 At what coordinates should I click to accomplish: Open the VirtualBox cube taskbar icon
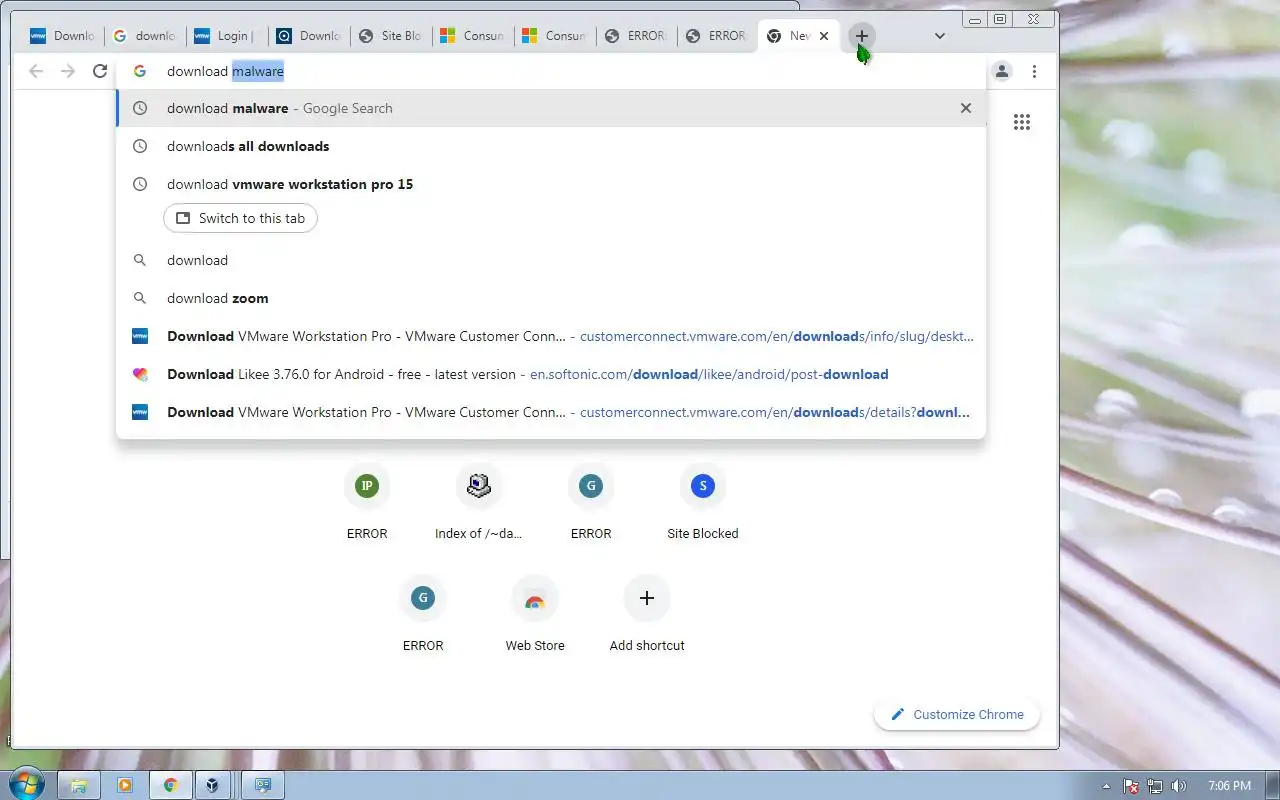coord(213,785)
